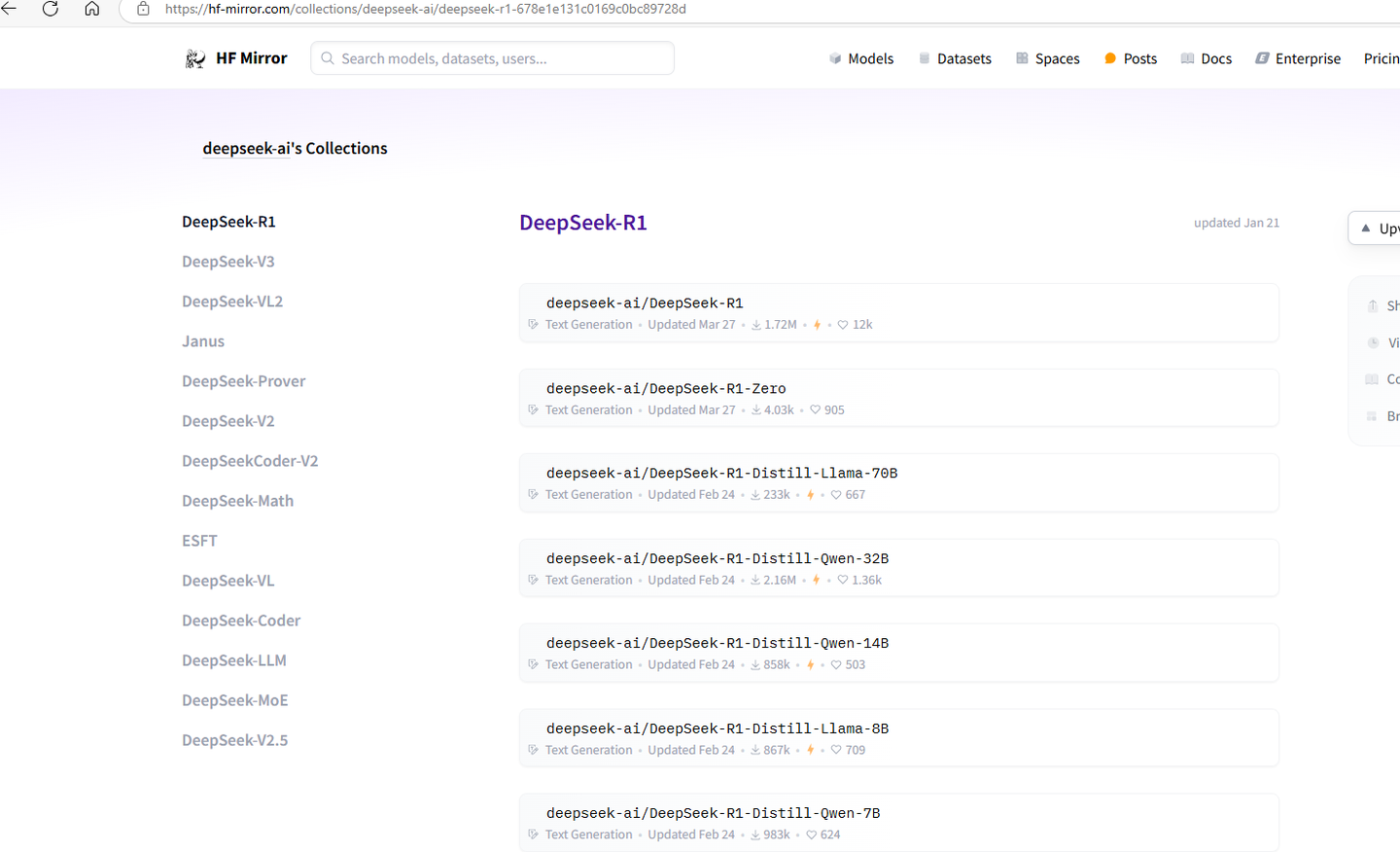The width and height of the screenshot is (1400, 852).
Task: Open the deepseek-ai/DeepSeek-R1-Distill-Qwen-32B model card
Action: pos(717,558)
